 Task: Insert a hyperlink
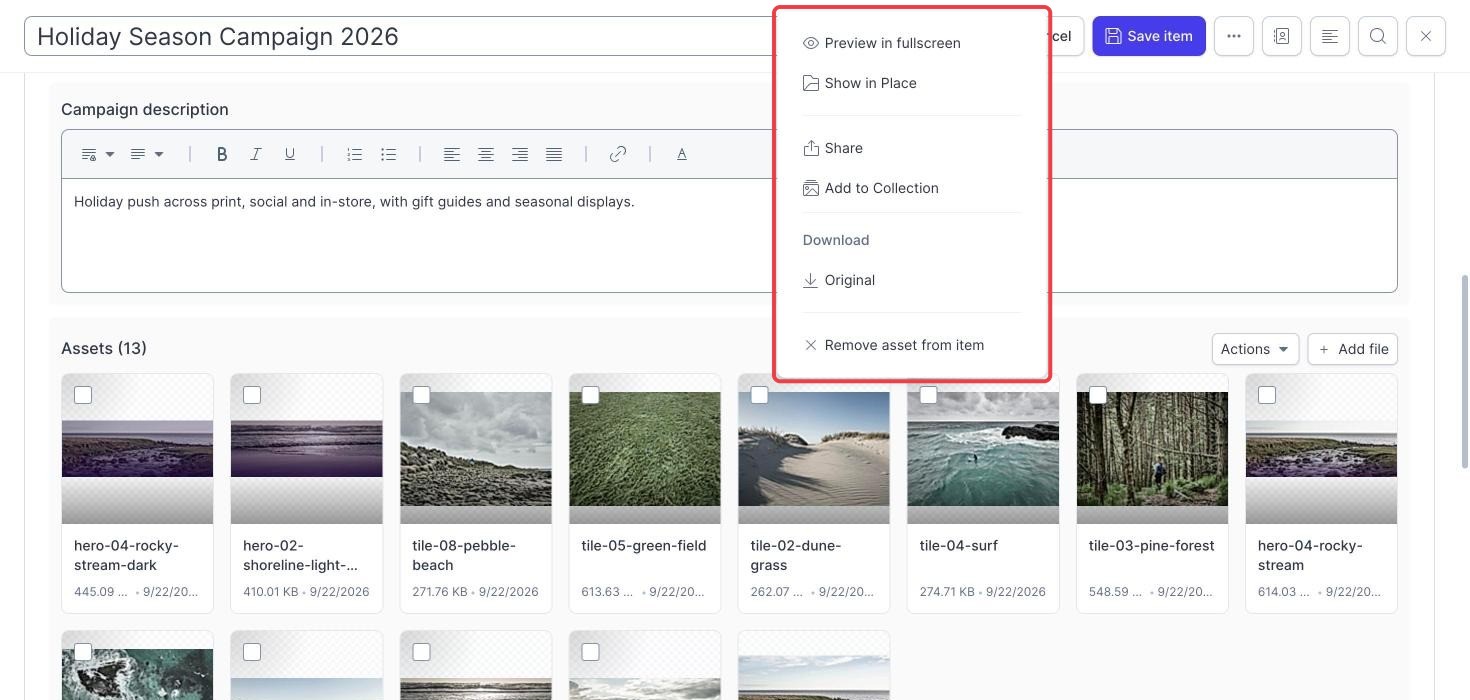pos(618,154)
